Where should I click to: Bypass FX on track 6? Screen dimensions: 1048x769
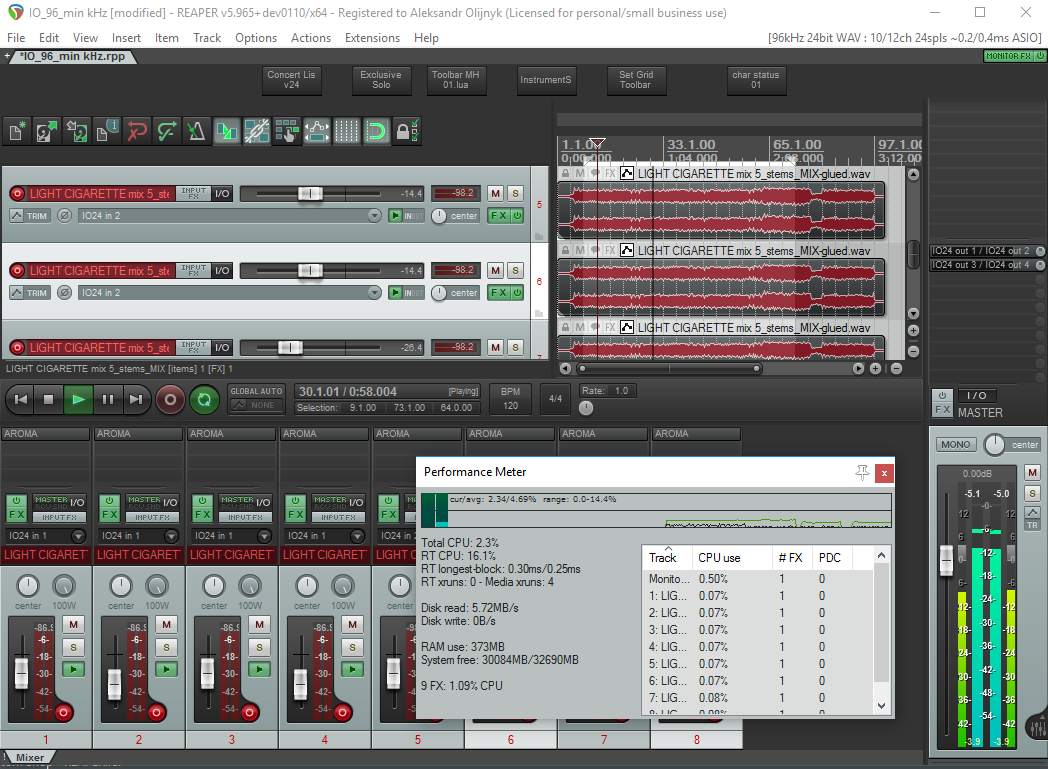tap(517, 293)
